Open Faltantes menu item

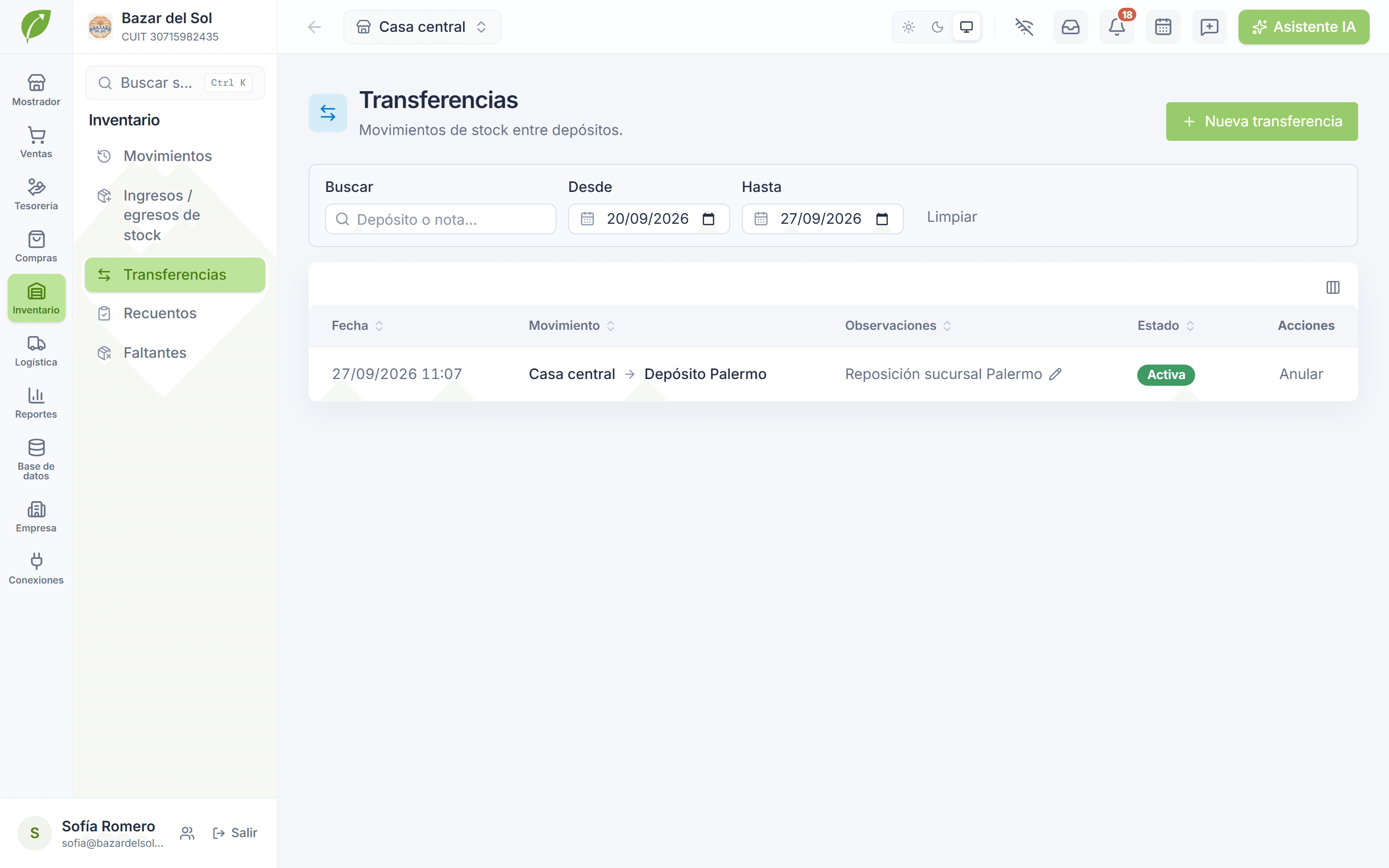pyautogui.click(x=175, y=353)
